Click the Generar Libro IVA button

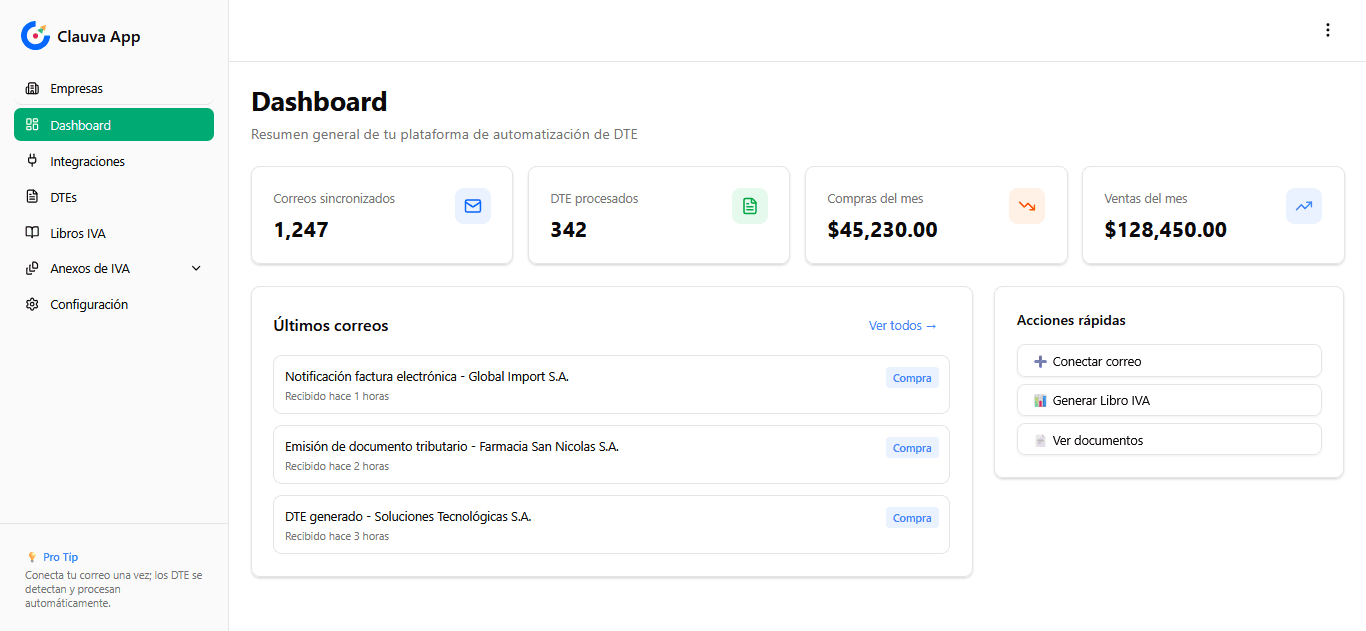[x=1168, y=400]
